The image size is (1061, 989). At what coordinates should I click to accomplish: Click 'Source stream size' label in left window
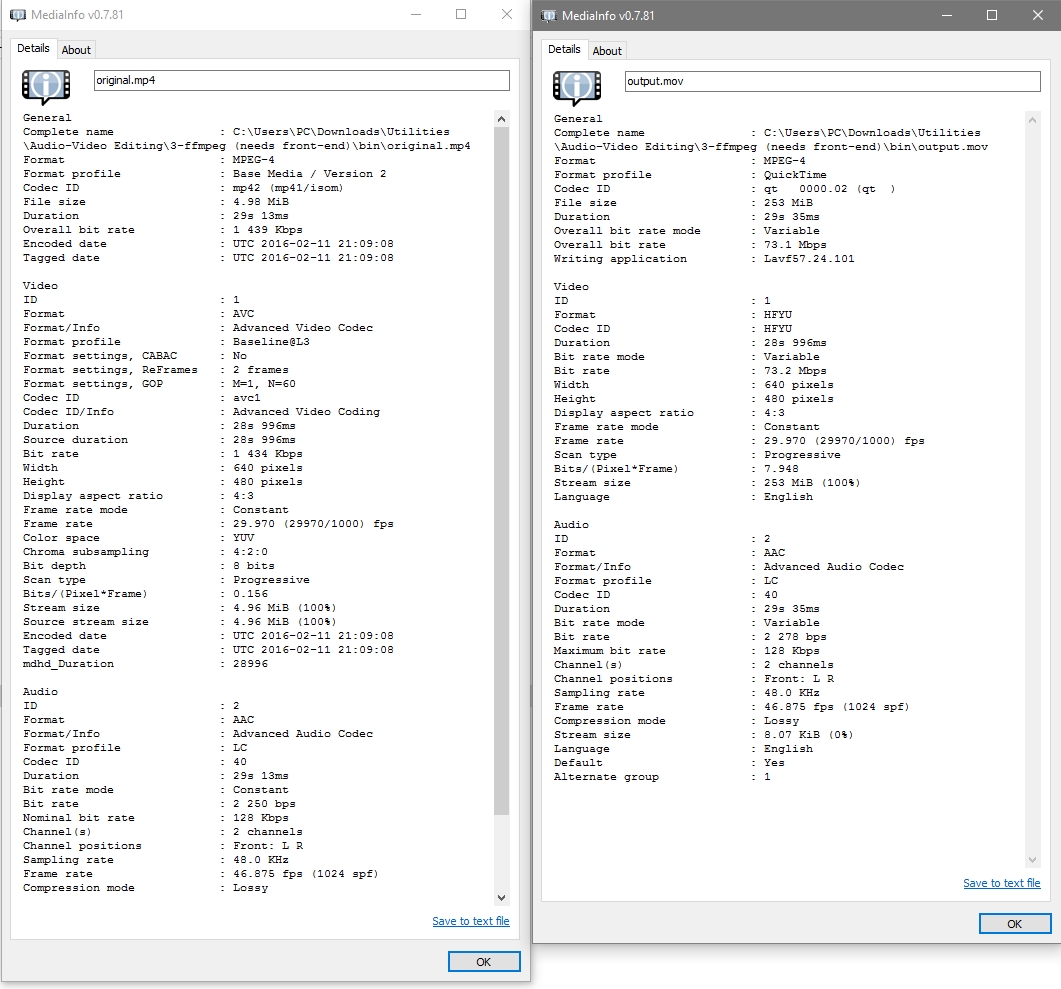86,622
